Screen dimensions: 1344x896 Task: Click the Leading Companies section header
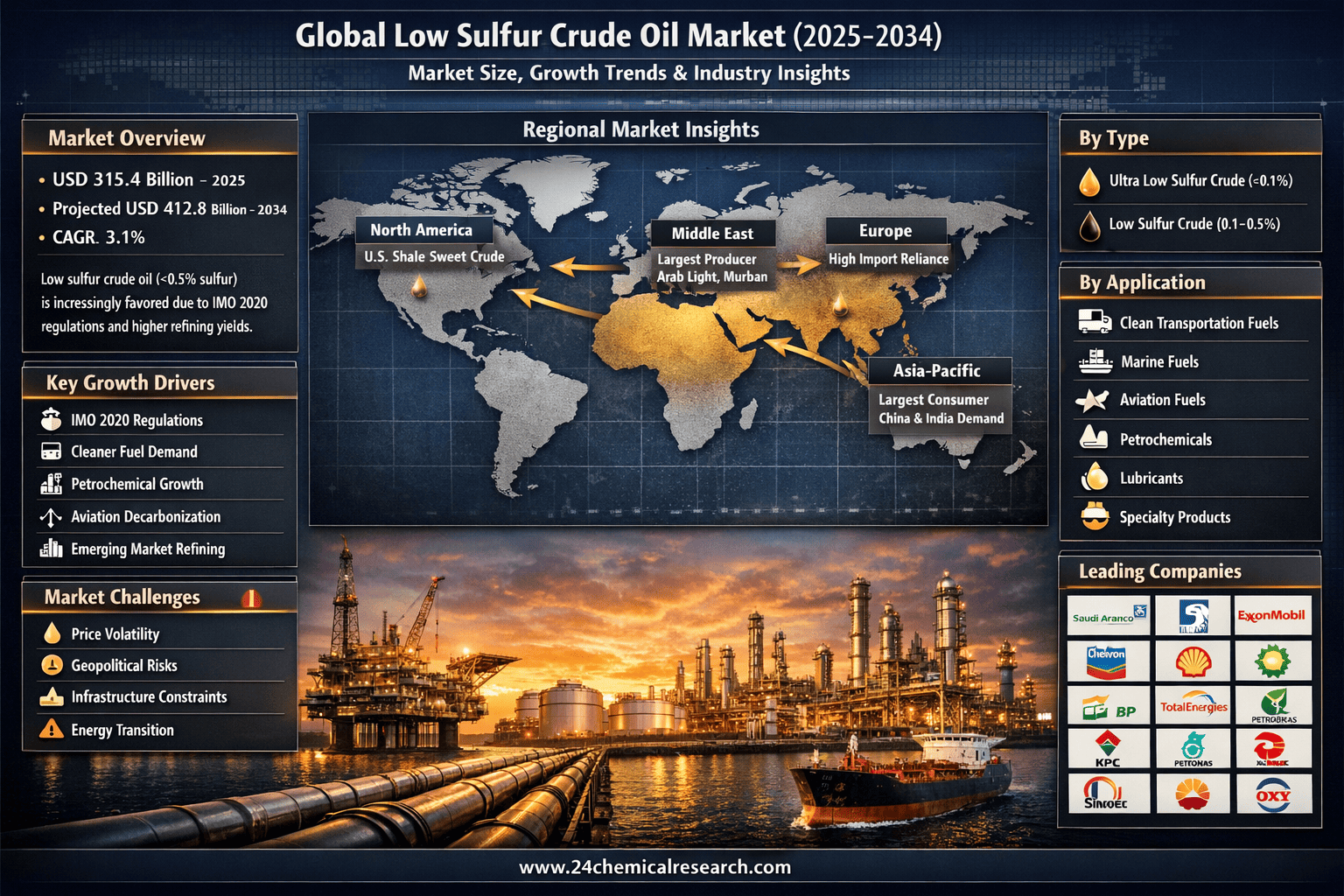pyautogui.click(x=1159, y=571)
